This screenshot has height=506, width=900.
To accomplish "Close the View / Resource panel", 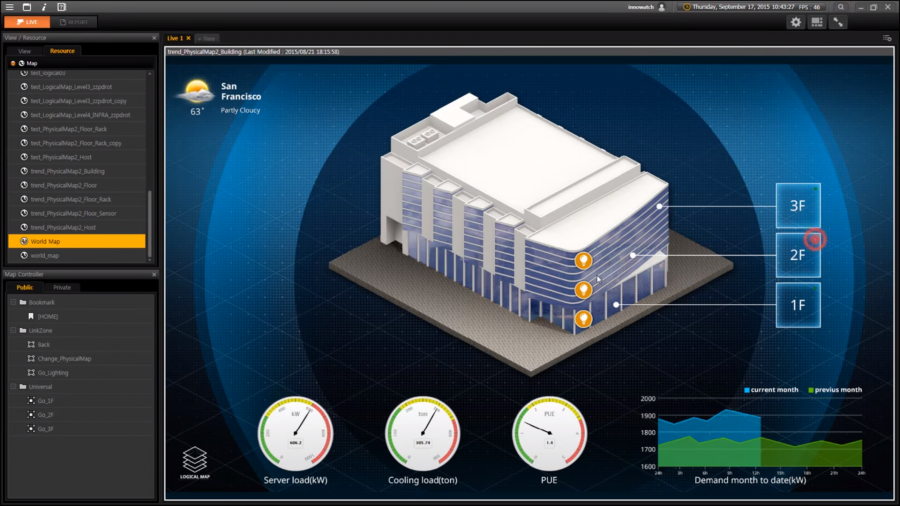I will [154, 37].
